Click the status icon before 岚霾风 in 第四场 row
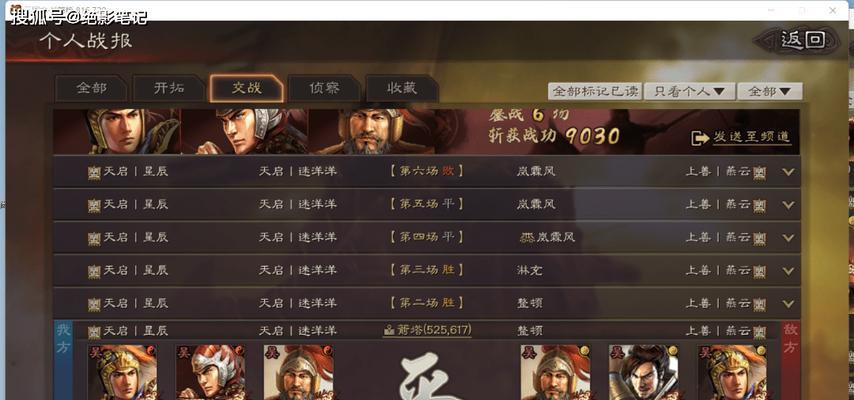Screen dimensions: 854x400 (x=527, y=238)
